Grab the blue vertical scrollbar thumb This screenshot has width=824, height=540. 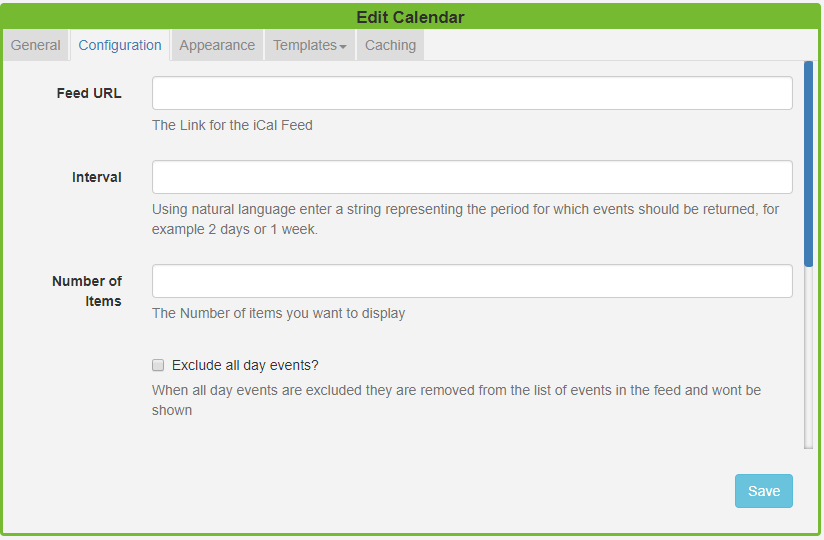pos(808,160)
